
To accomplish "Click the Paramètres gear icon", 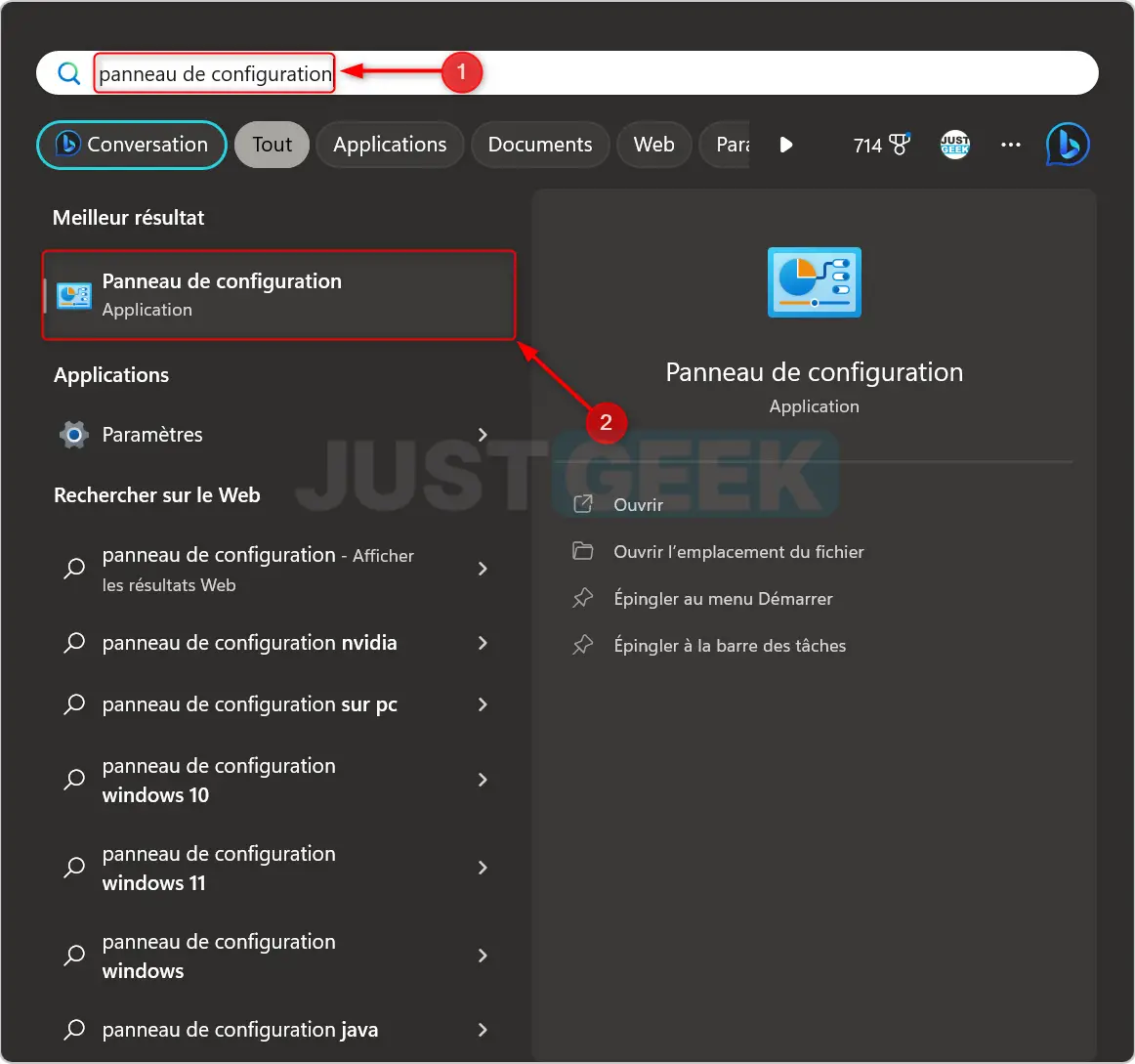I will pos(74,435).
